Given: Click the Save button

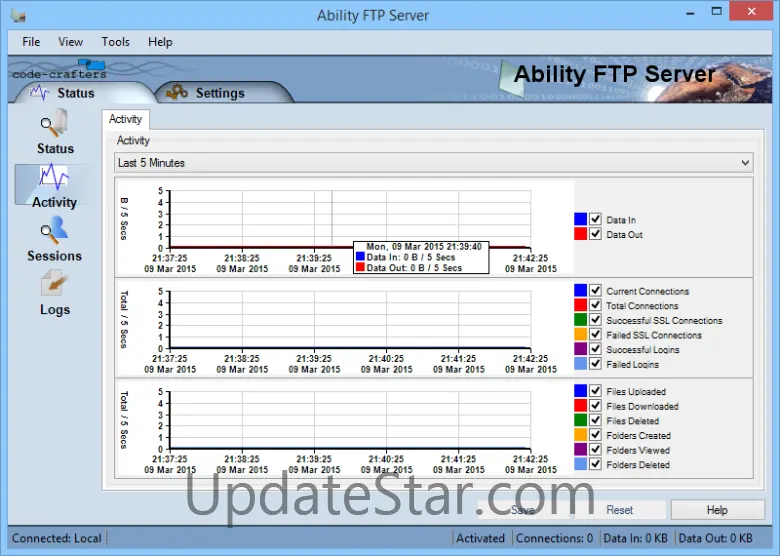Looking at the screenshot, I should pyautogui.click(x=522, y=510).
